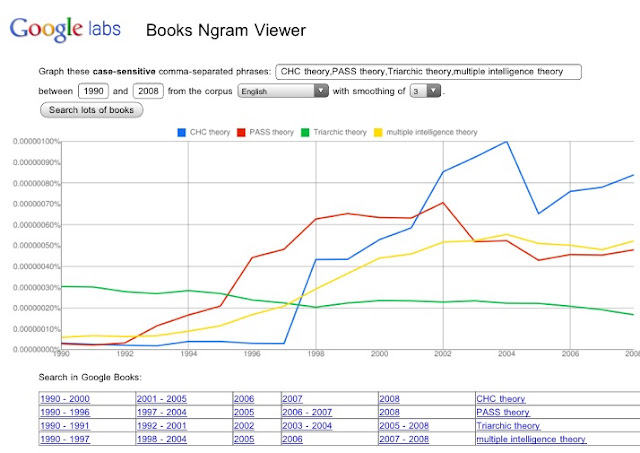Open the 1997 - 2004 PASS theory link
The width and height of the screenshot is (640, 453).
162,412
